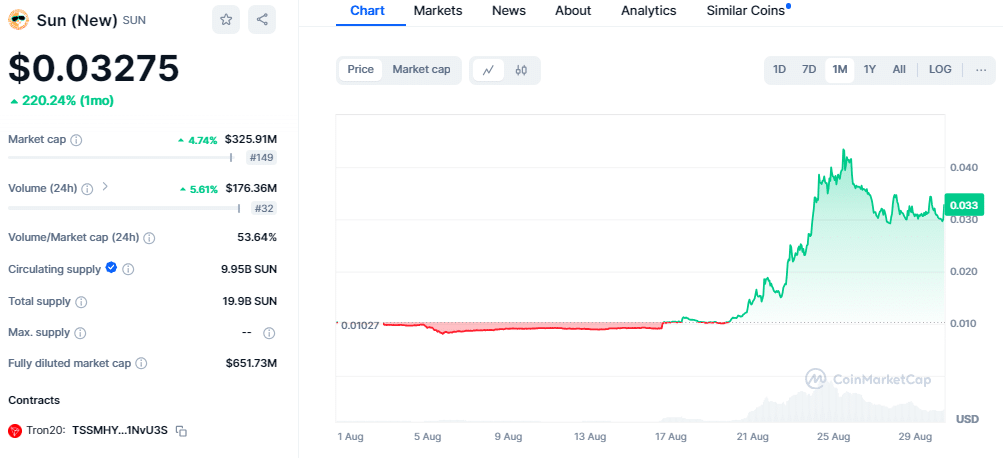Viewport: 1003px width, 458px height.
Task: Set chart range to 7D
Action: pos(809,70)
